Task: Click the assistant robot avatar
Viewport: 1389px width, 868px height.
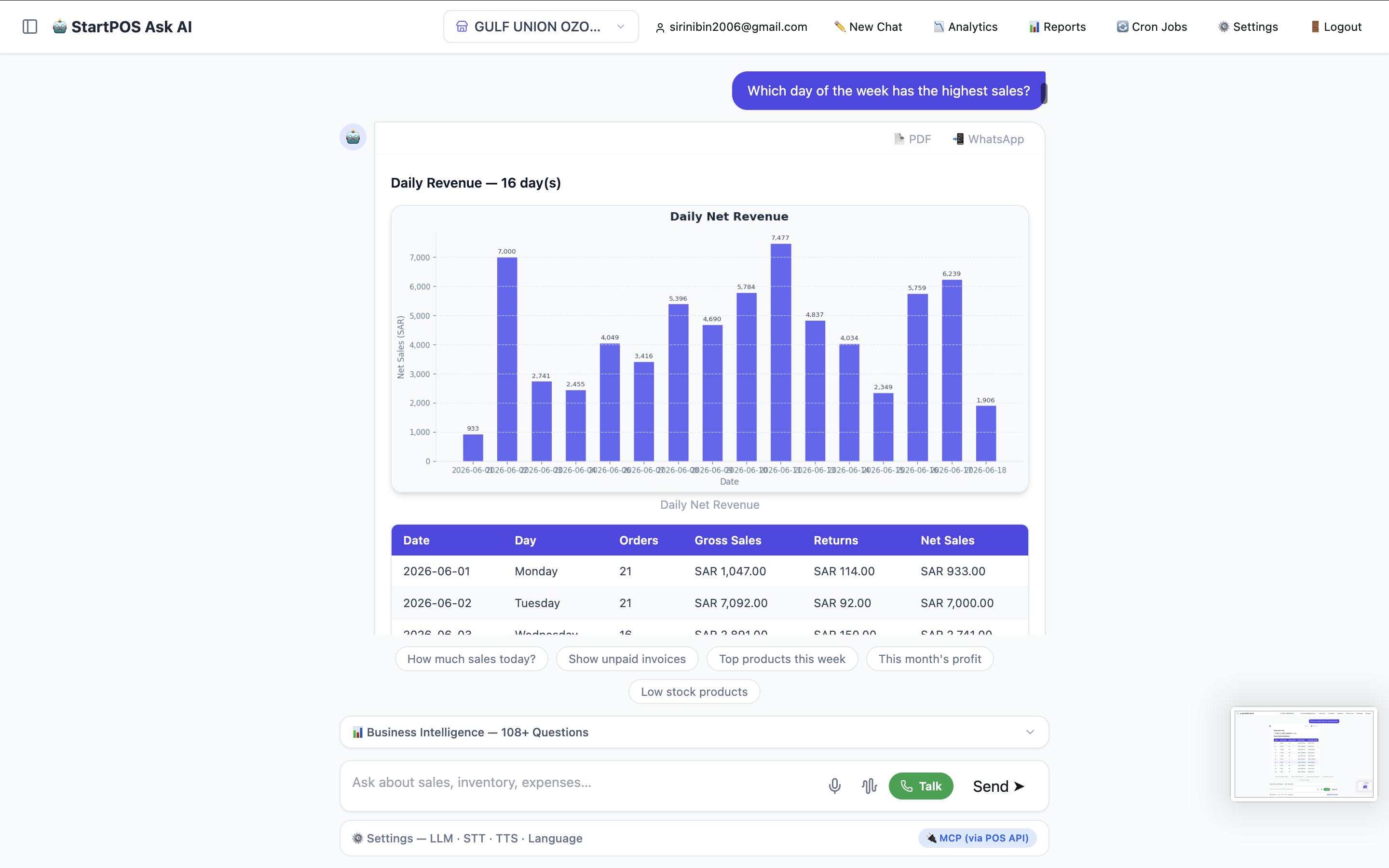Action: click(353, 137)
